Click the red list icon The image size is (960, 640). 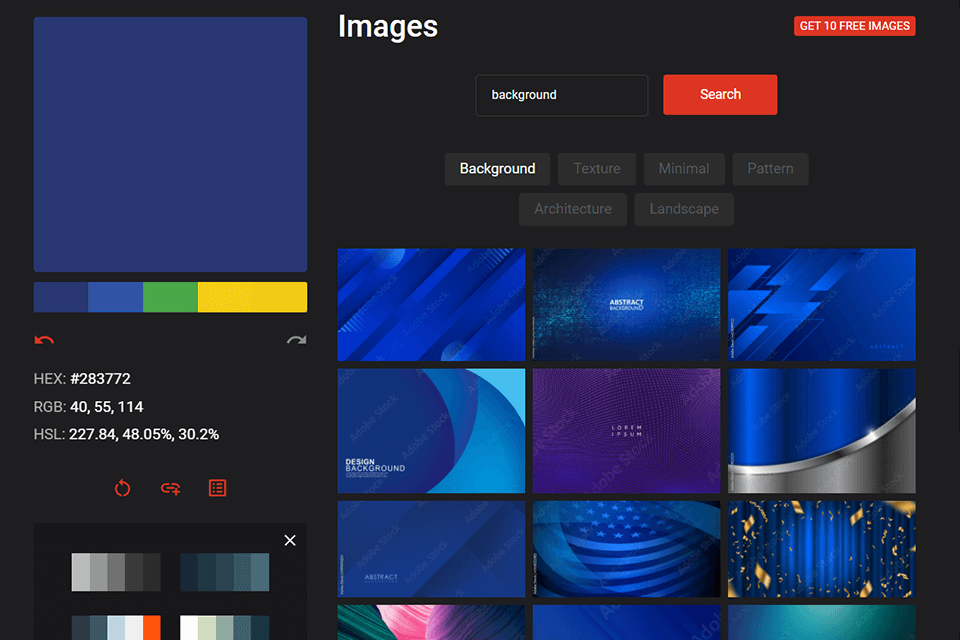[x=217, y=488]
